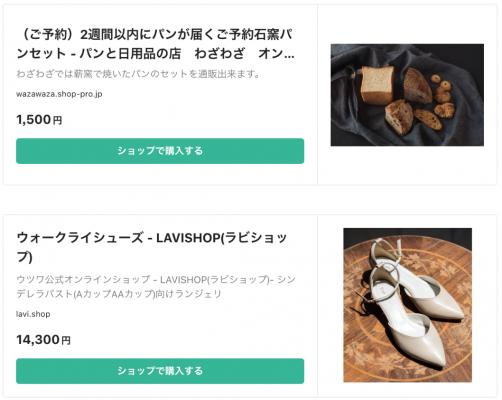Visit wazawaza.shop-pro.jp domain link

(x=59, y=94)
